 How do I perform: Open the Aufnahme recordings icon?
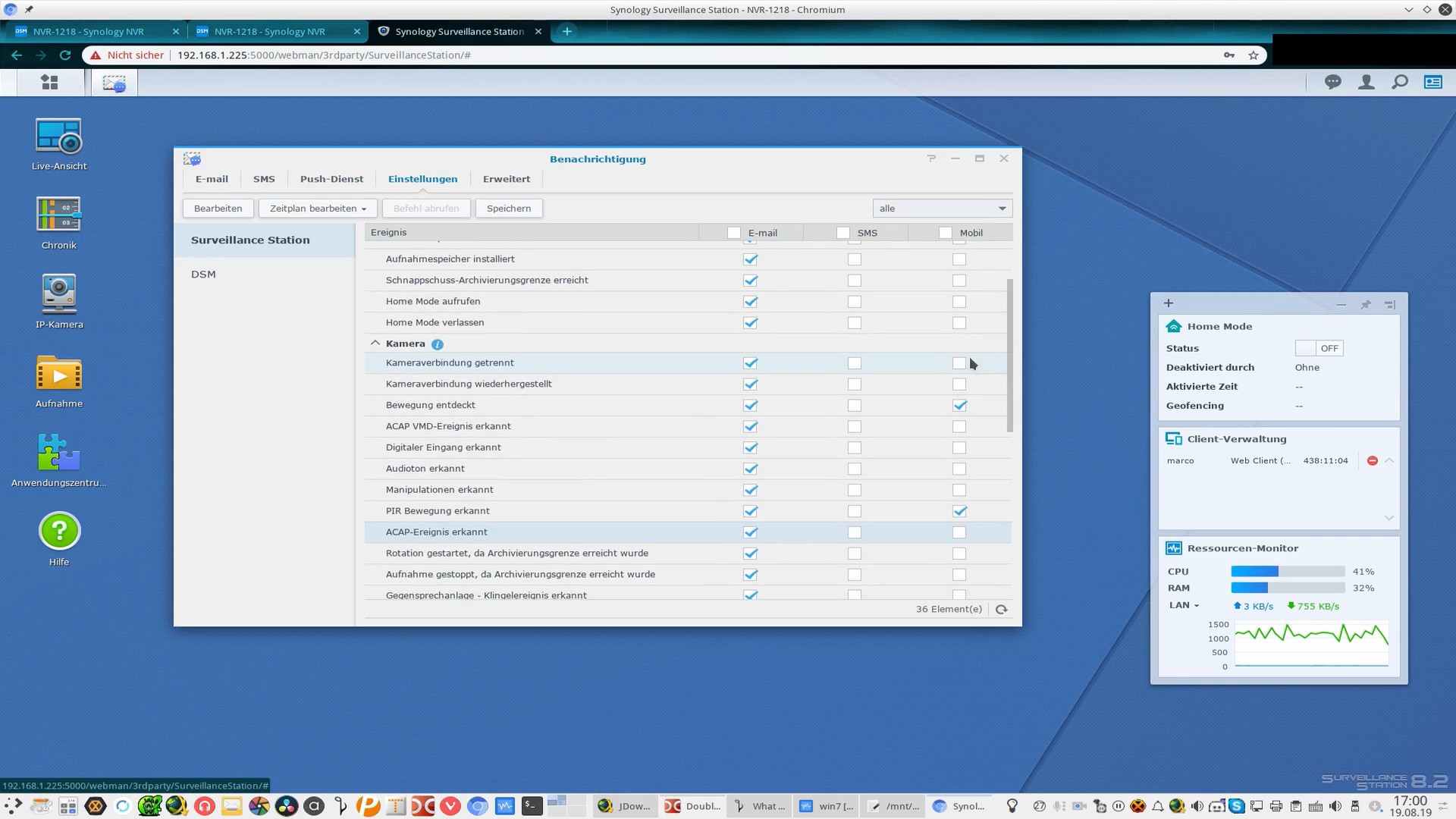click(x=58, y=374)
